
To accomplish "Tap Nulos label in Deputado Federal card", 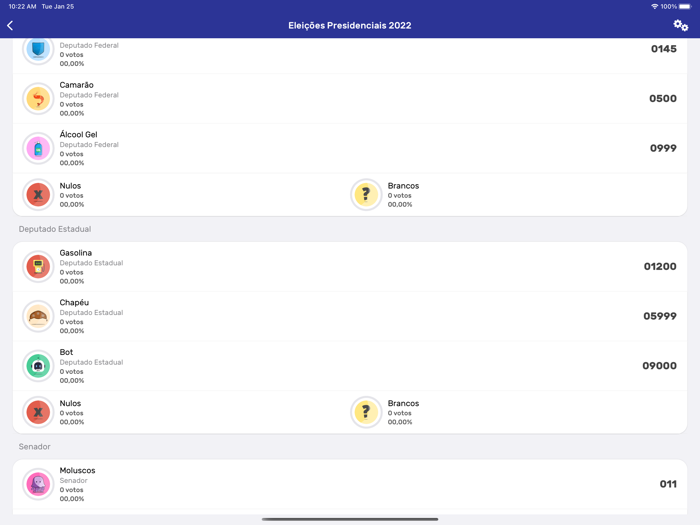I will pos(70,186).
